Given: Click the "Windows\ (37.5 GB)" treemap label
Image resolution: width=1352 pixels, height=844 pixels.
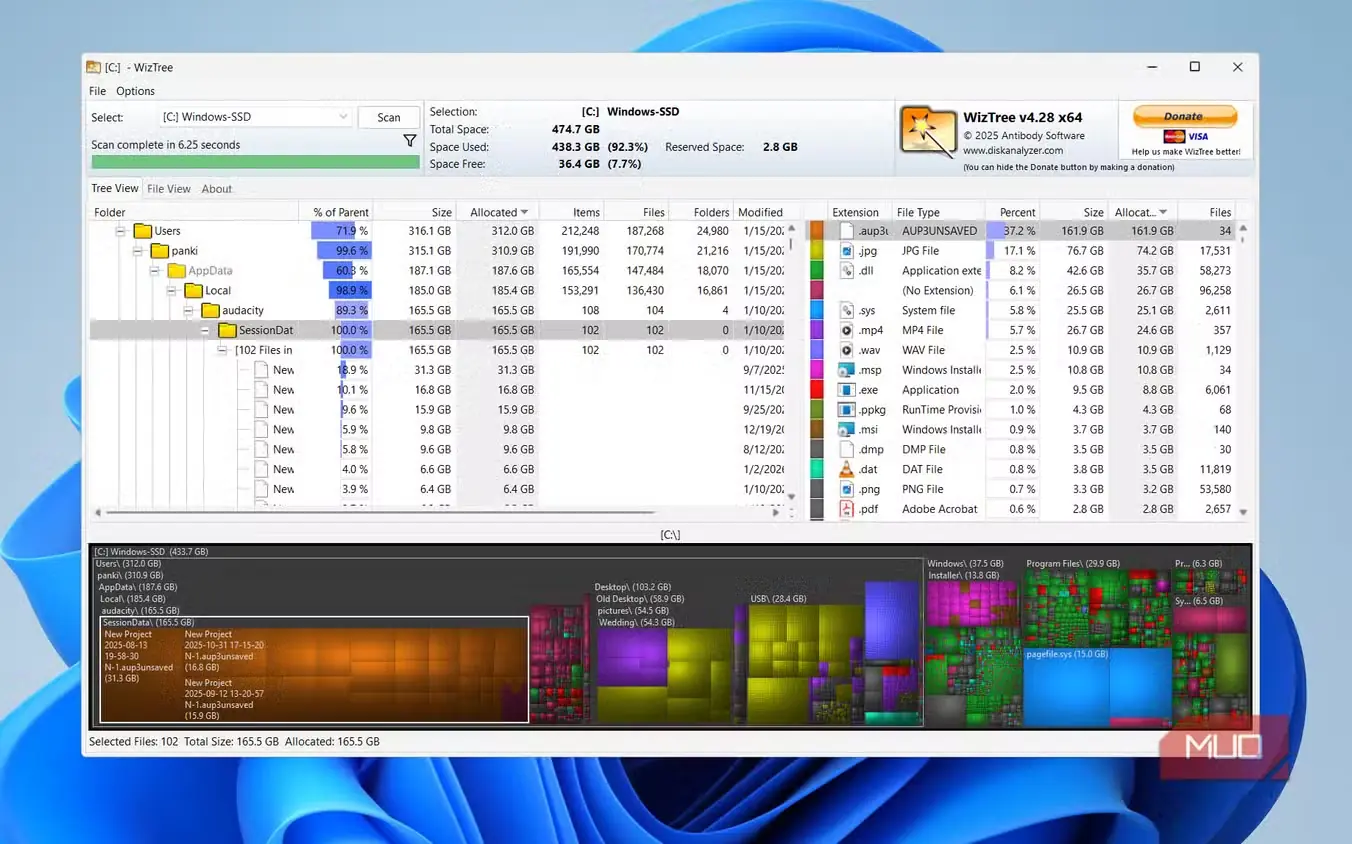Looking at the screenshot, I should (965, 564).
